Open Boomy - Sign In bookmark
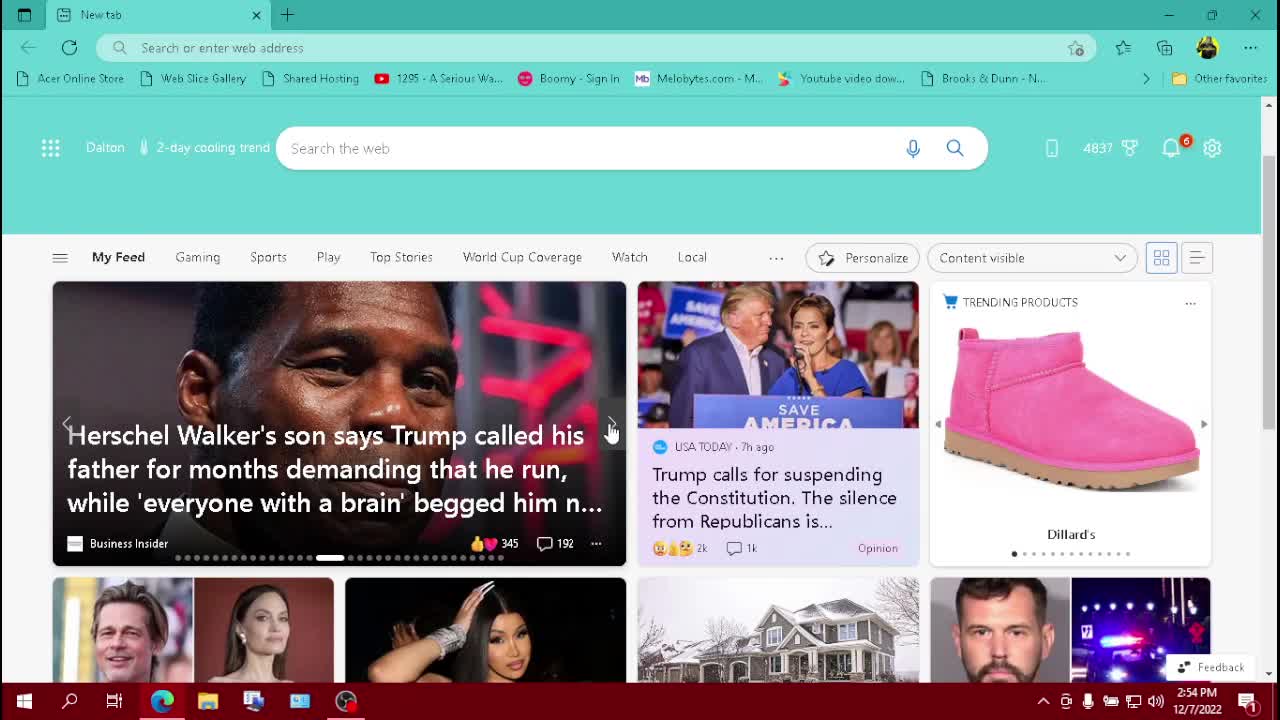The width and height of the screenshot is (1280, 720). point(569,78)
